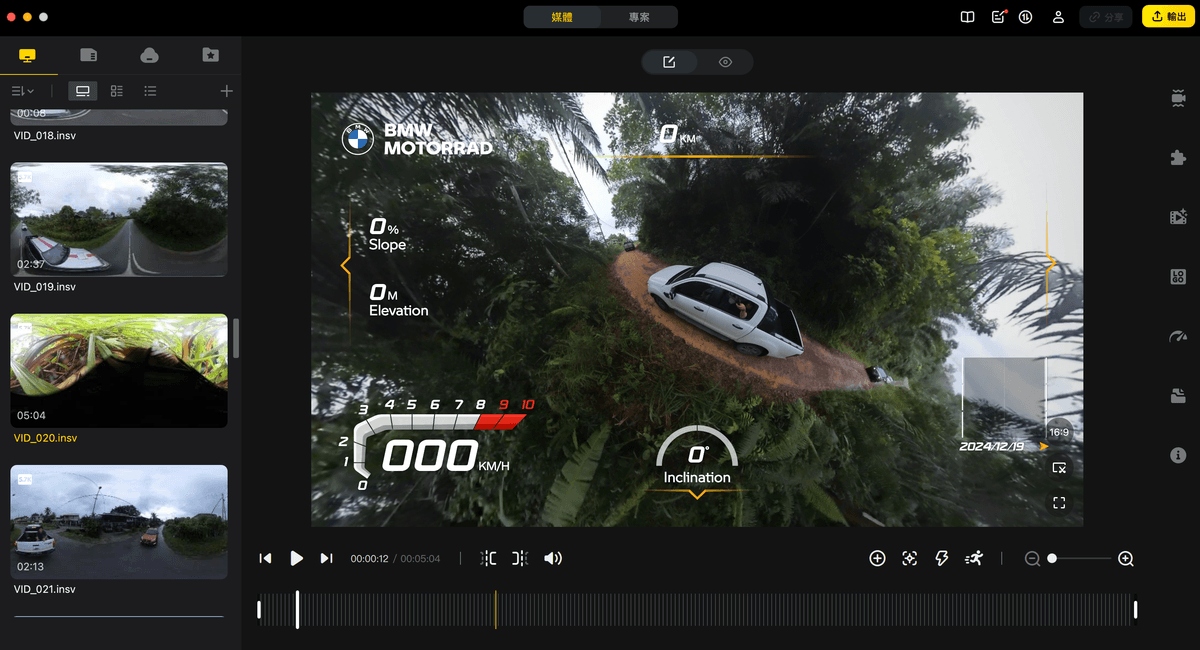
Task: Open the stabilization camera icon in right sidebar
Action: point(1178,97)
